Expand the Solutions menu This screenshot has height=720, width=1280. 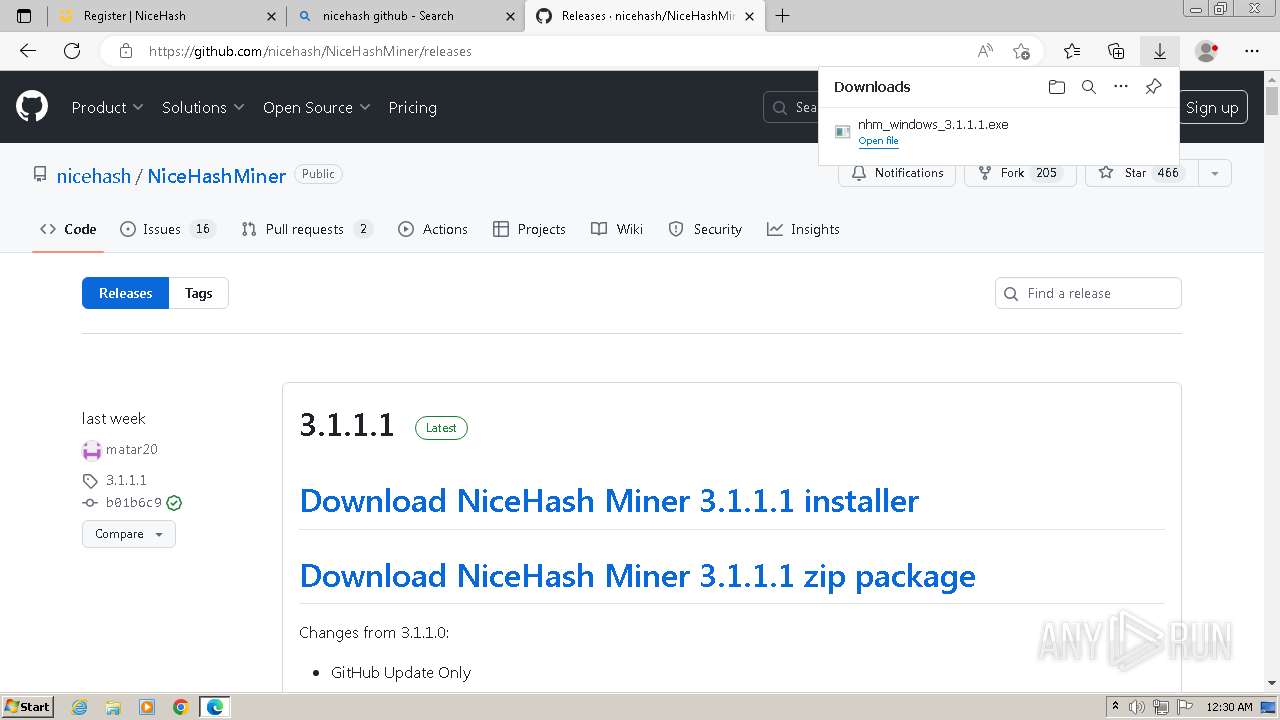(203, 107)
